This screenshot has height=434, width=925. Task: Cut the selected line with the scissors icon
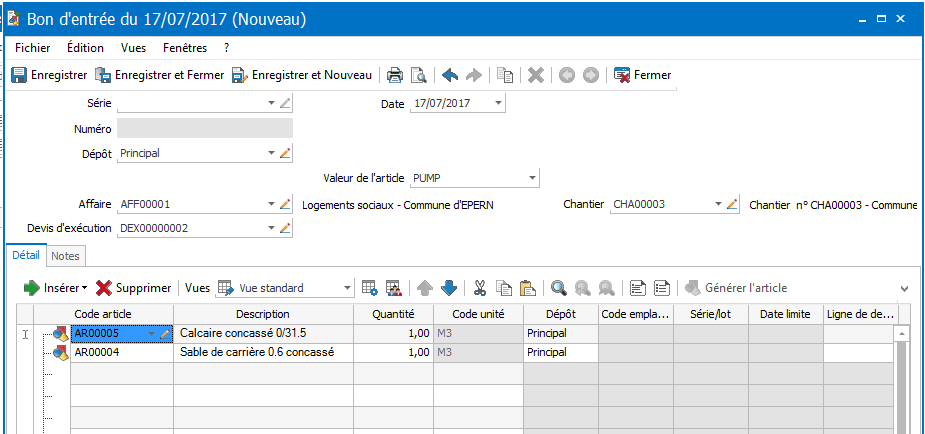(x=480, y=288)
